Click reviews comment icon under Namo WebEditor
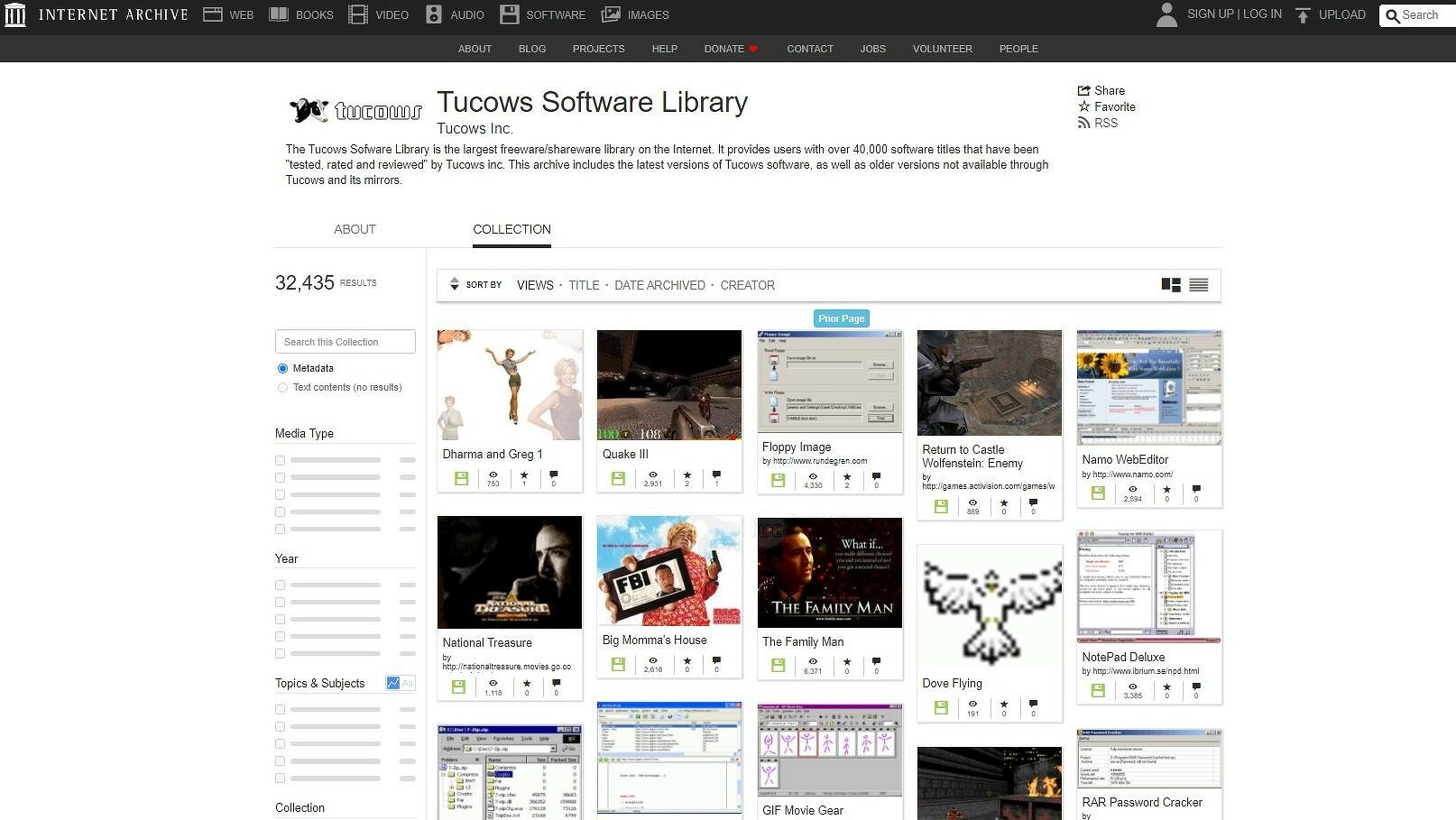This screenshot has width=1456, height=820. coord(1196,489)
